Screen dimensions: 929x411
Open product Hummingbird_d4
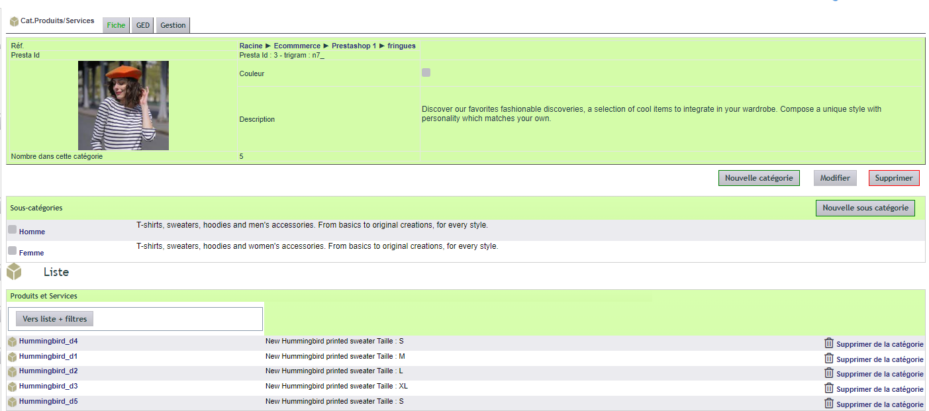point(49,342)
